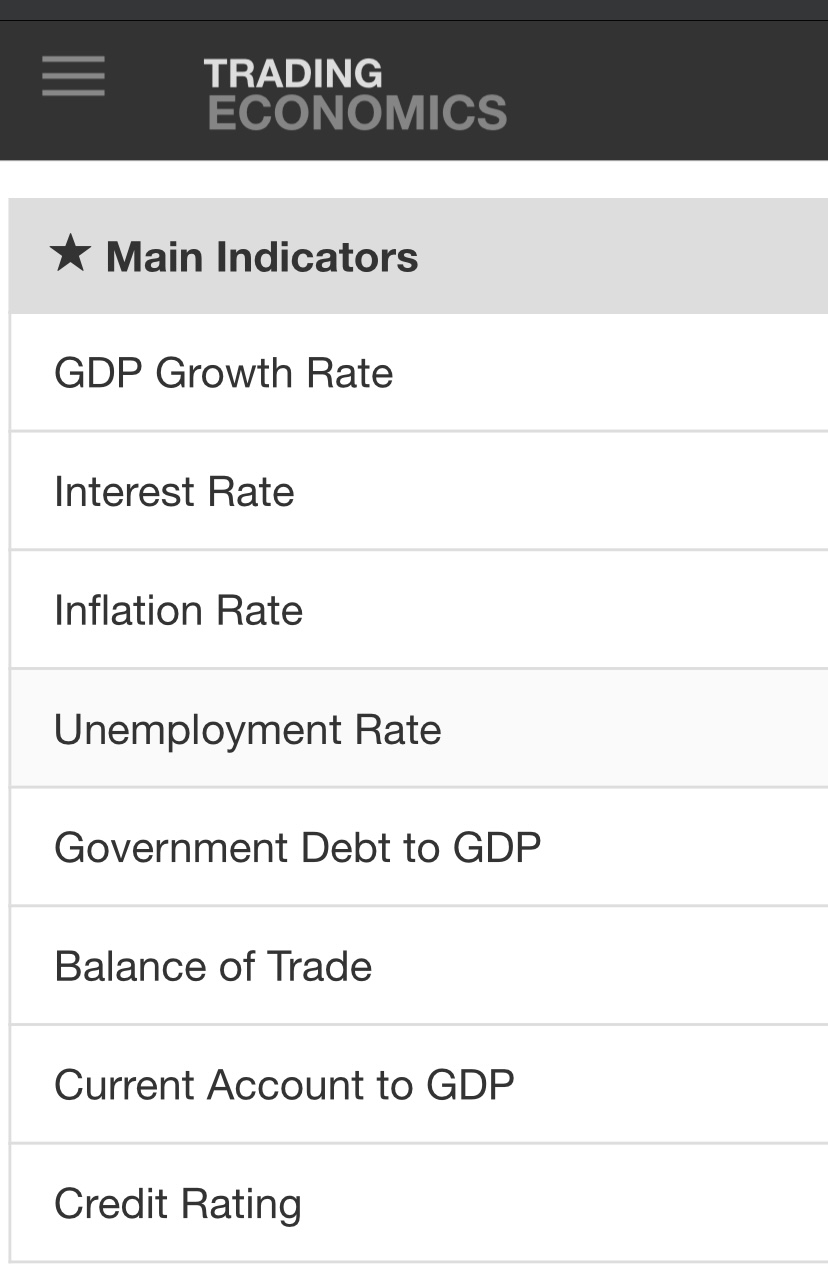The image size is (828, 1286).
Task: Collapse the Main Indicators section header
Action: 418,256
